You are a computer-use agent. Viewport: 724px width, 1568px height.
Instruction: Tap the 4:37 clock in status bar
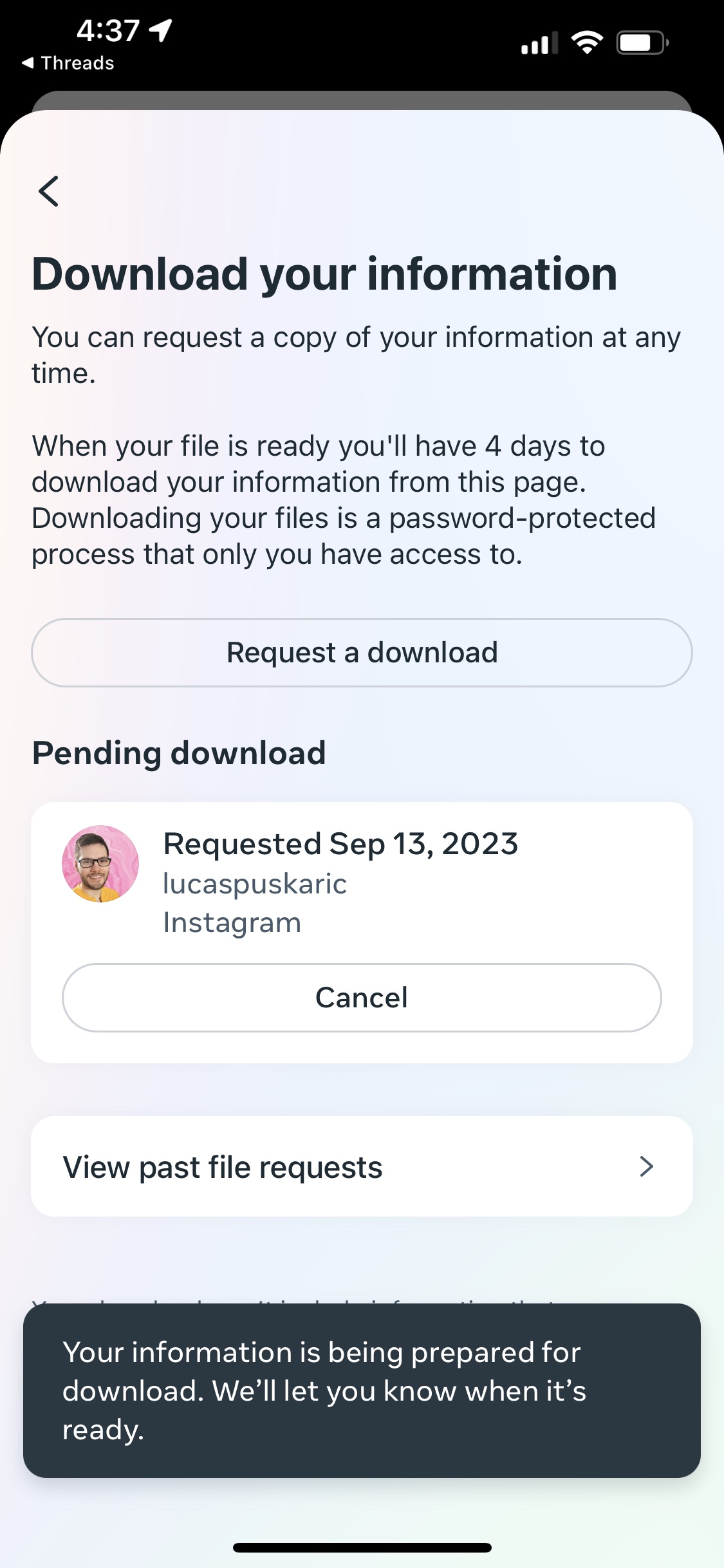108,30
